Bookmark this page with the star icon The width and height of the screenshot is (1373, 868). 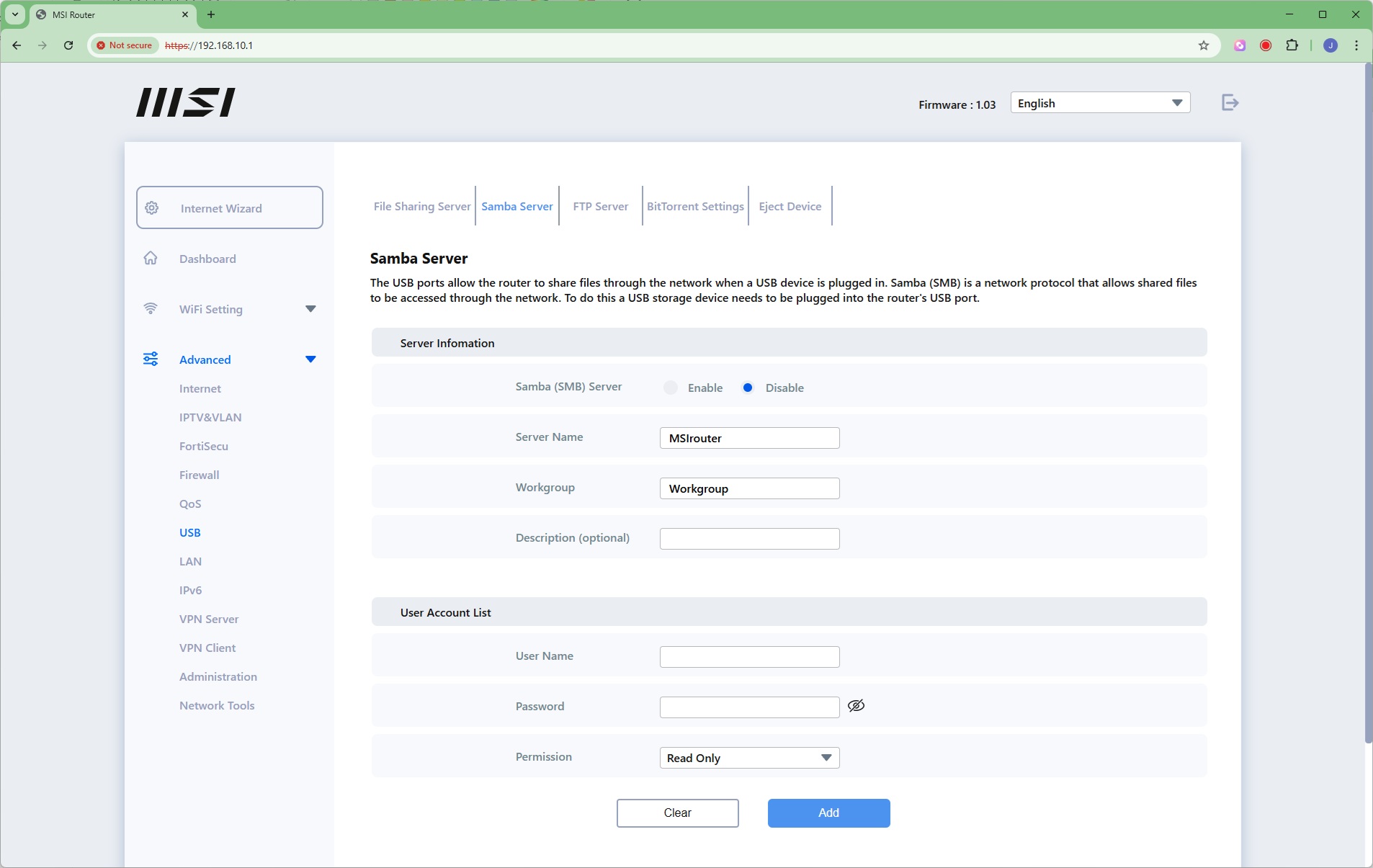coord(1203,45)
